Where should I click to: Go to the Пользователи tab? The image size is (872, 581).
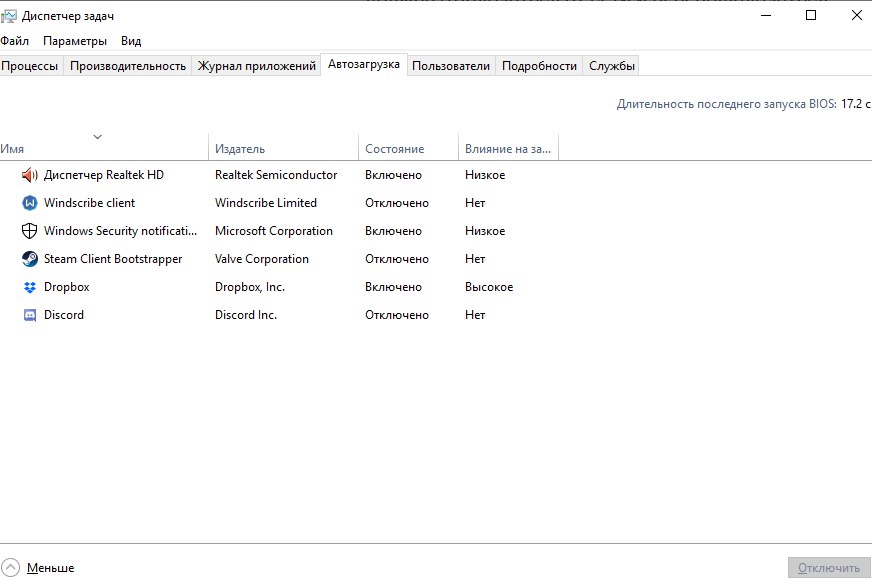coord(451,66)
